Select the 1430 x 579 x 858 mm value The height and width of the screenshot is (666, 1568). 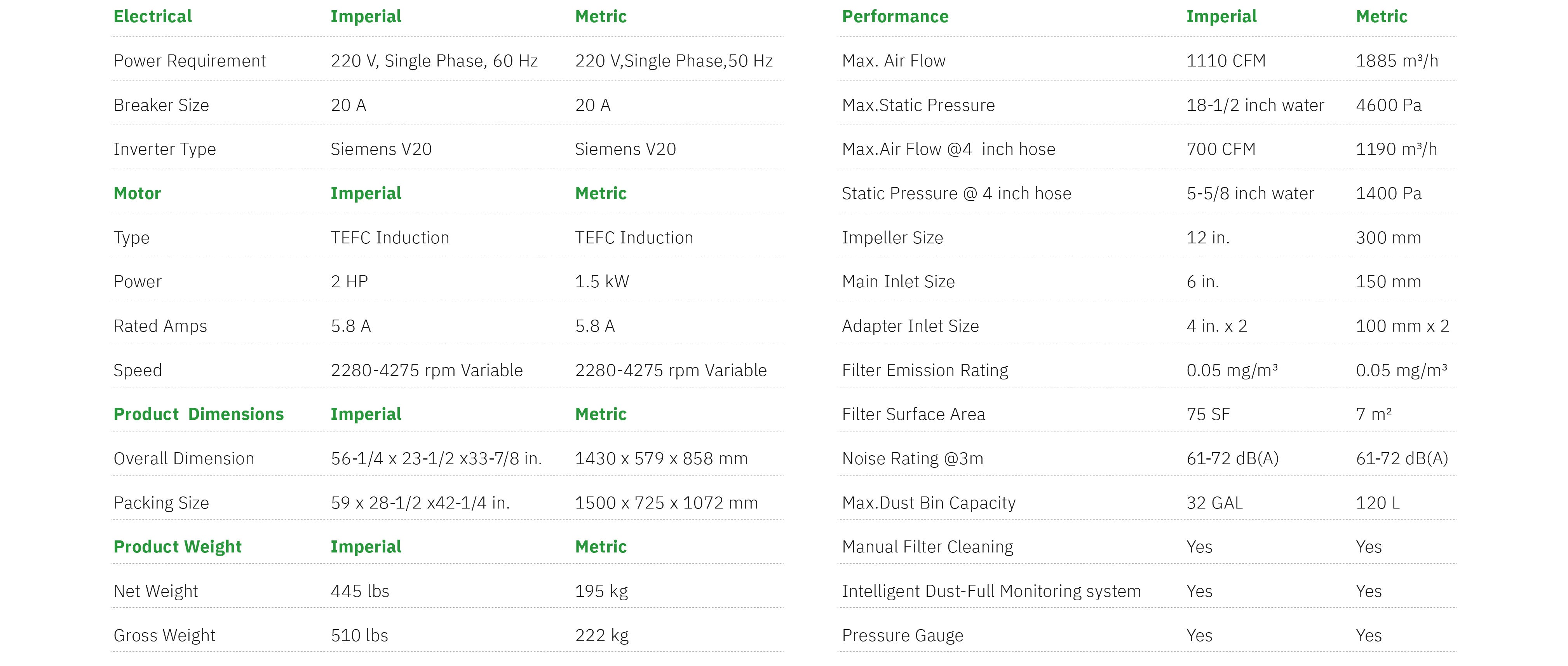[661, 459]
